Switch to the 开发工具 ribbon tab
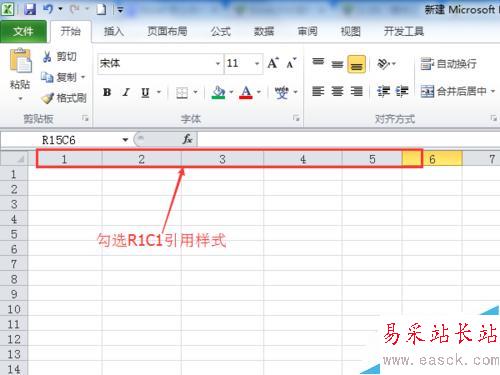Image resolution: width=500 pixels, height=375 pixels. [x=404, y=32]
